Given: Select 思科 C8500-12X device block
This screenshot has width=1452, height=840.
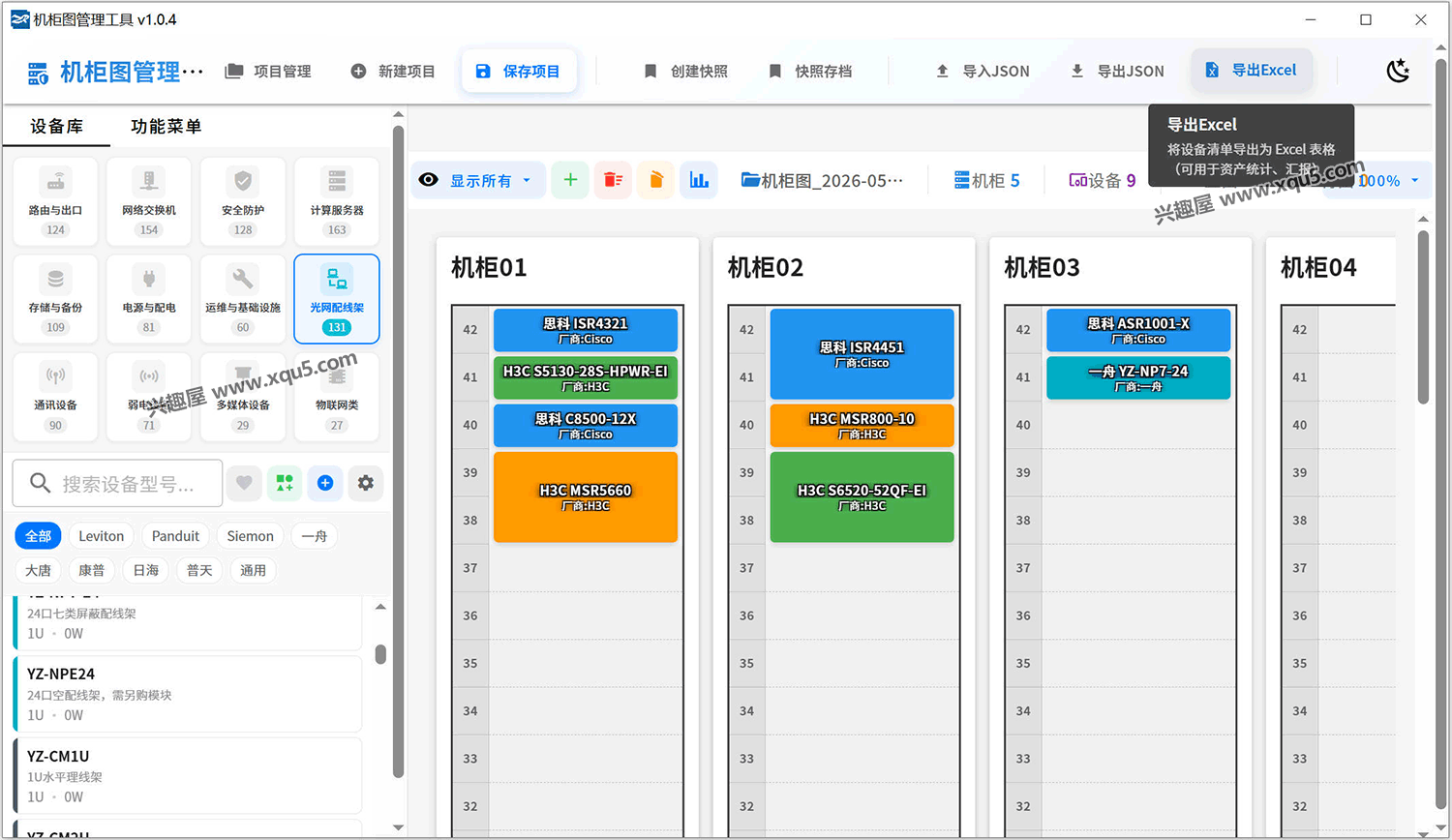Looking at the screenshot, I should click(586, 425).
